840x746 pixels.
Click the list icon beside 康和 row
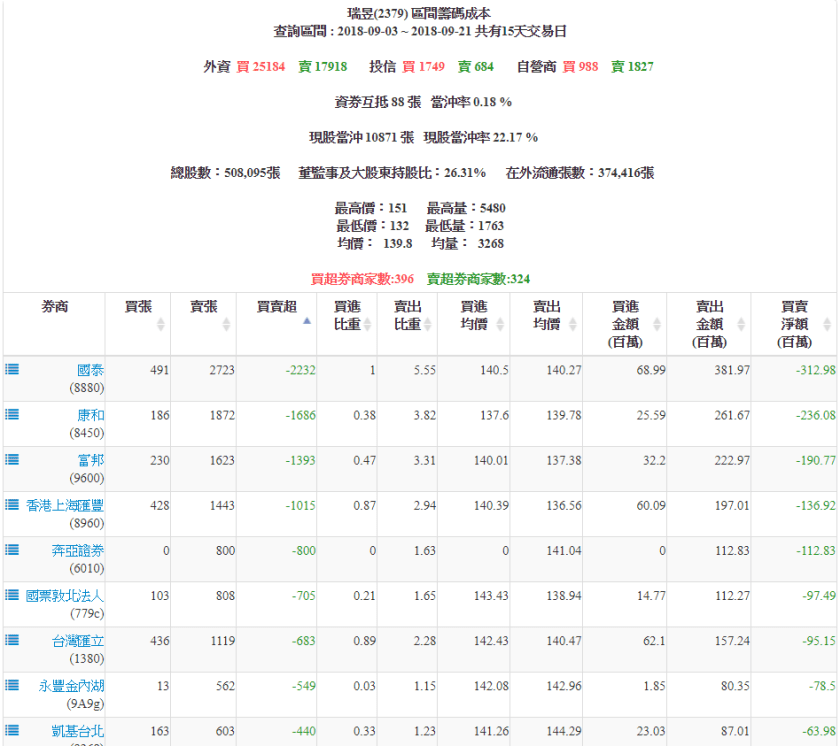12,414
